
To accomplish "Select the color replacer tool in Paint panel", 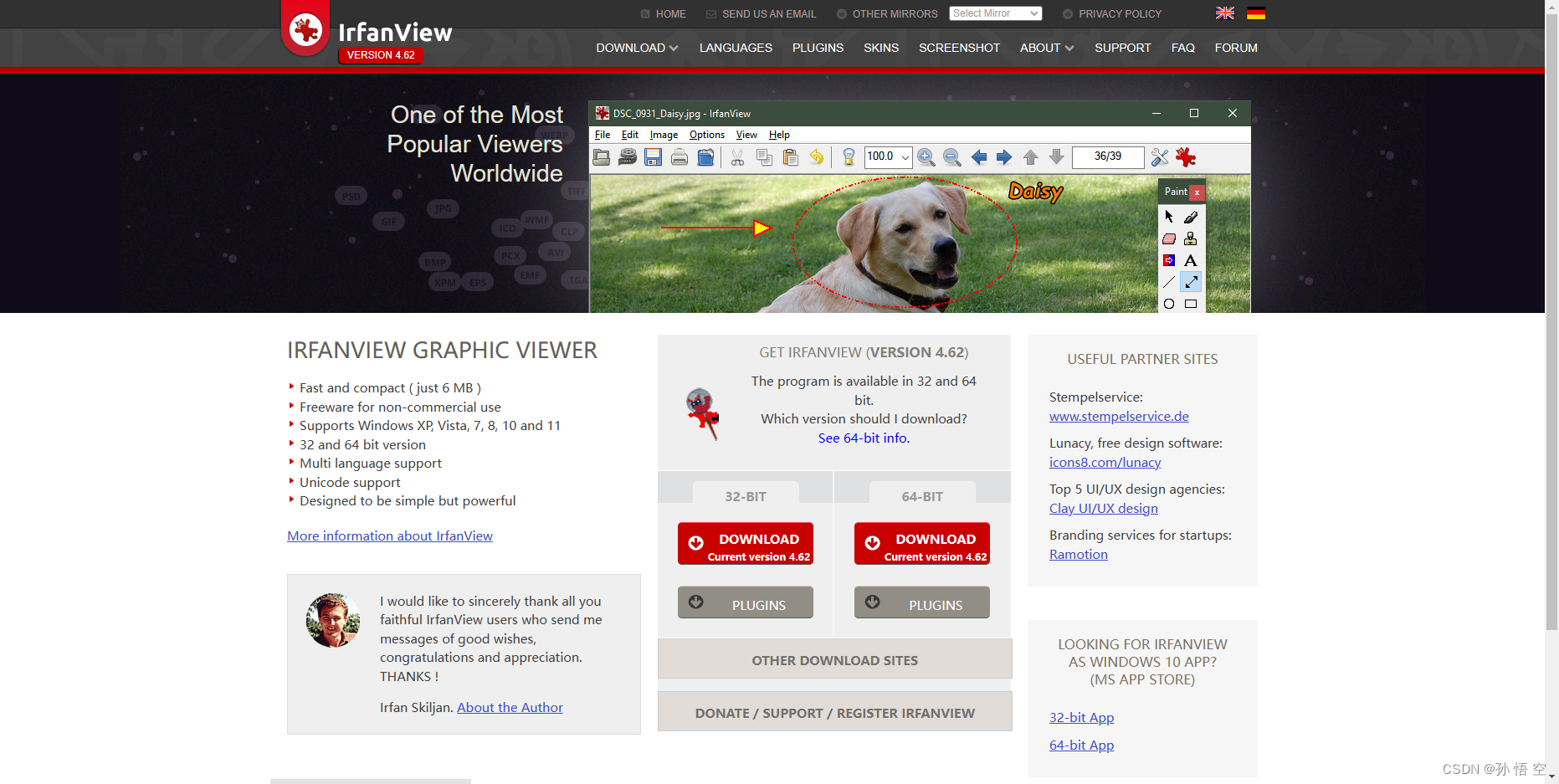I will click(x=1169, y=260).
